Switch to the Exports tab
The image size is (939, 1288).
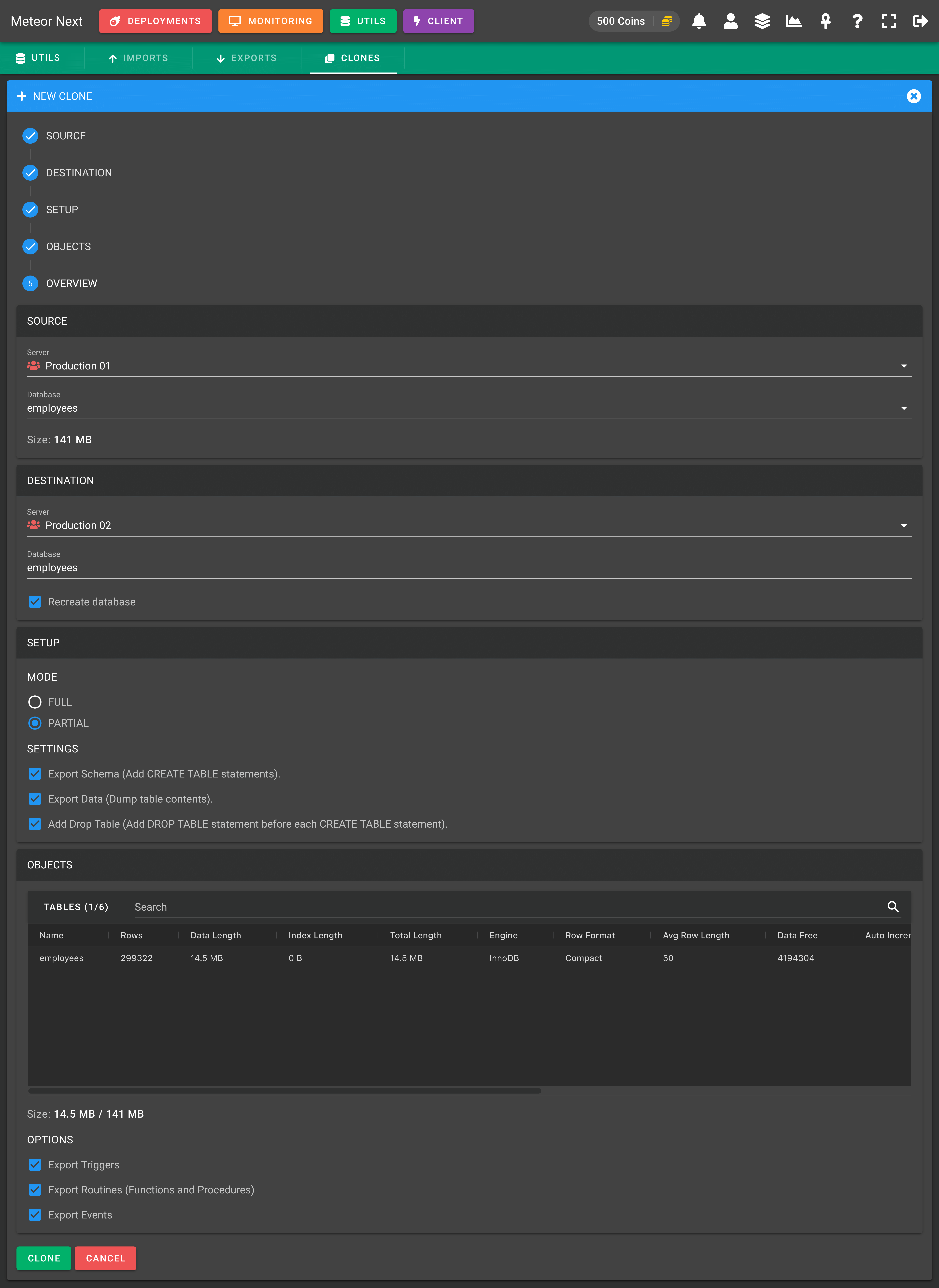click(247, 58)
